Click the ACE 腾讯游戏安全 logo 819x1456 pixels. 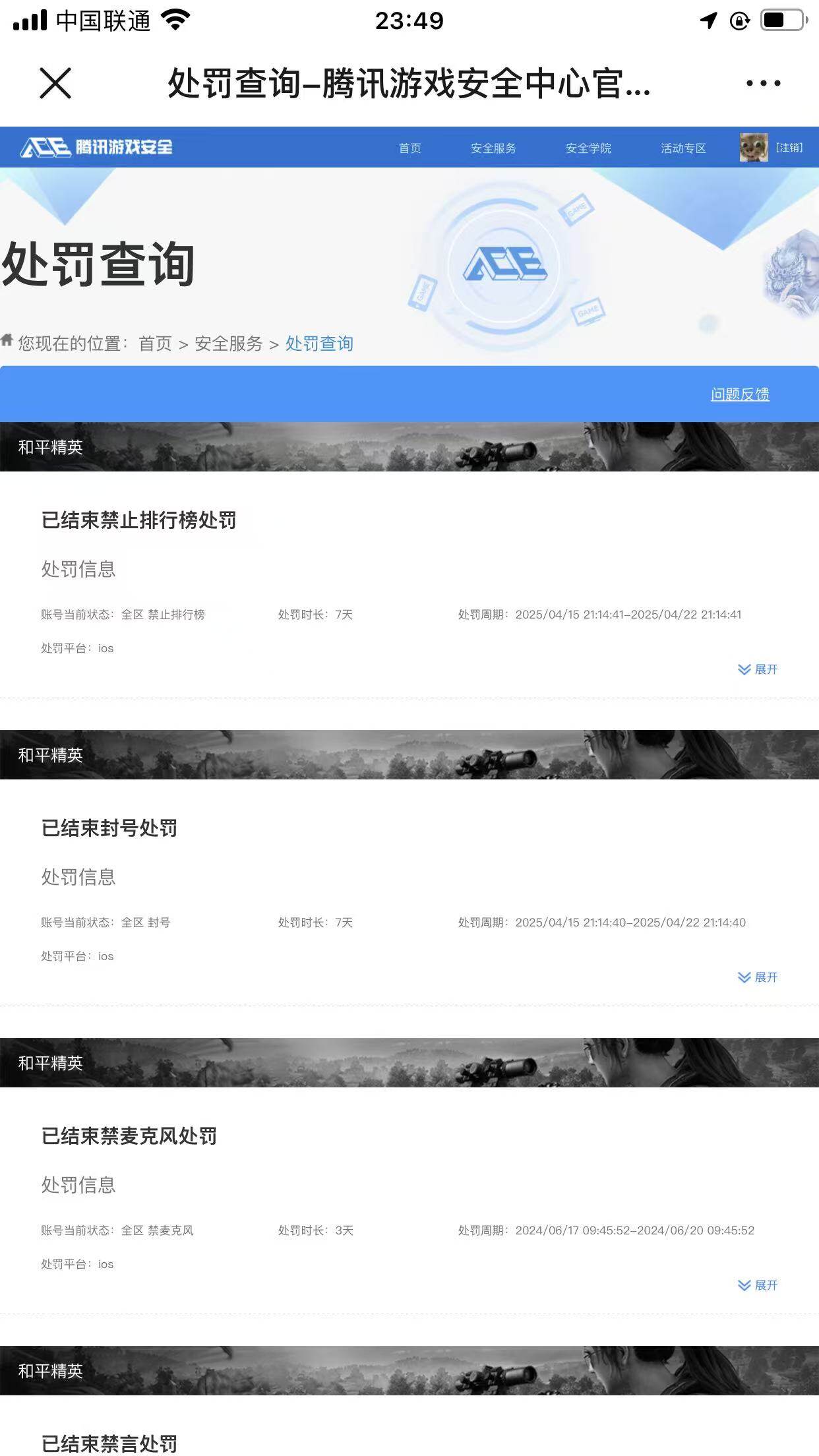[96, 147]
